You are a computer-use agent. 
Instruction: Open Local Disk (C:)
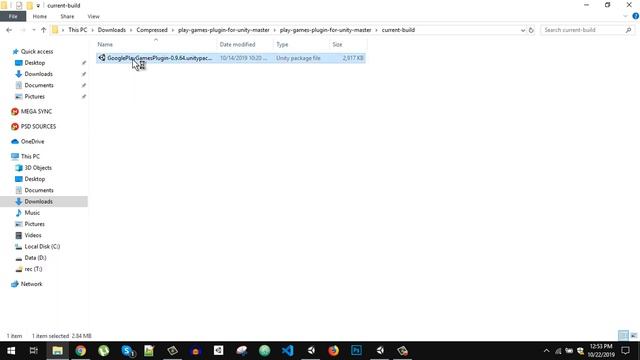coord(42,247)
